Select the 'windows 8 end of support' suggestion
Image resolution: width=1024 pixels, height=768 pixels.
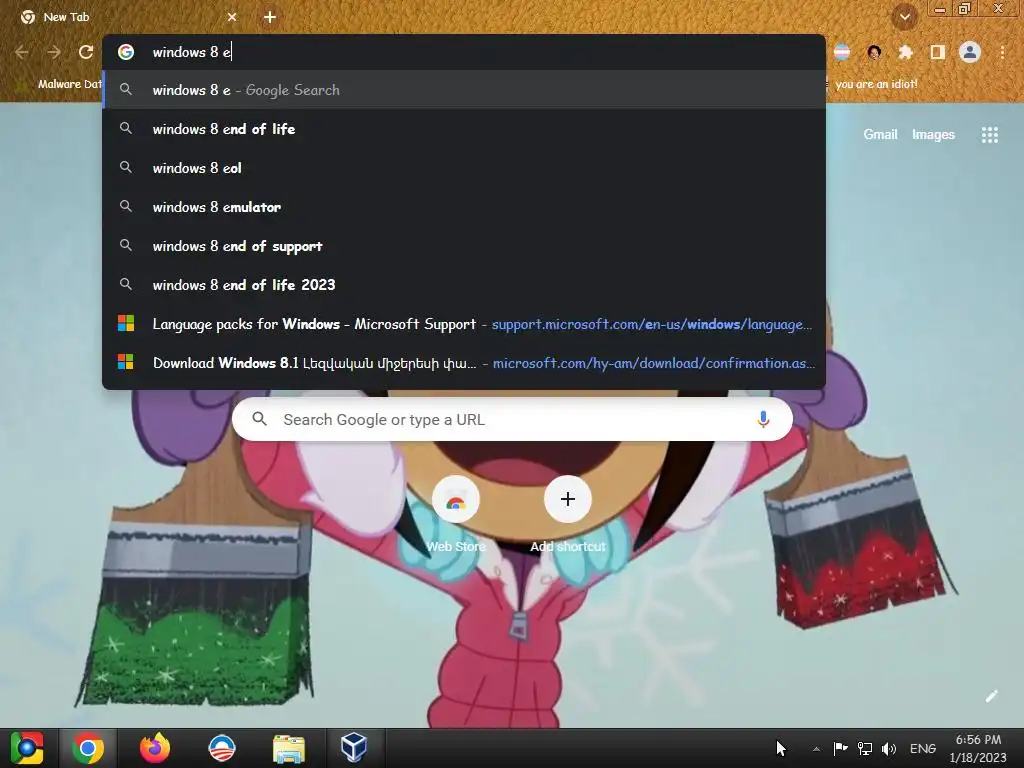coord(464,246)
